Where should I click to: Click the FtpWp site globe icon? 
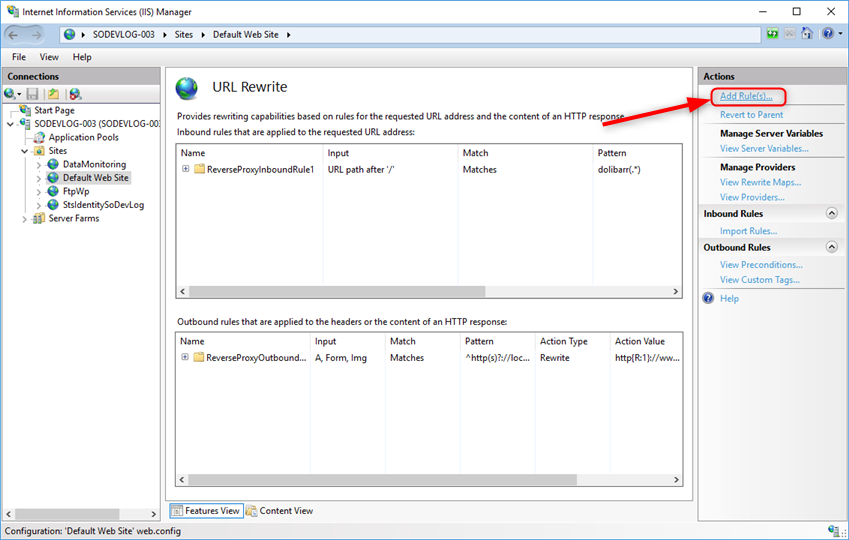(x=53, y=191)
